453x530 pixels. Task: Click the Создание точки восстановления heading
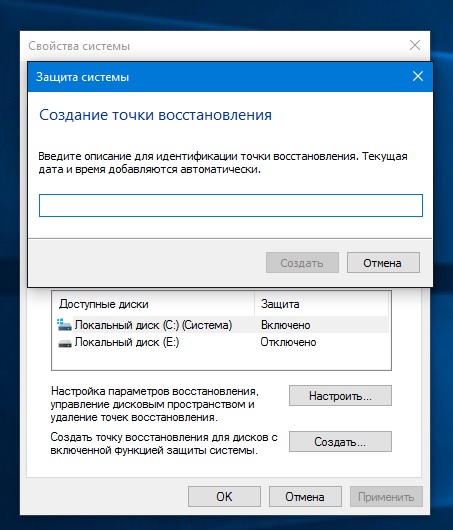point(156,115)
